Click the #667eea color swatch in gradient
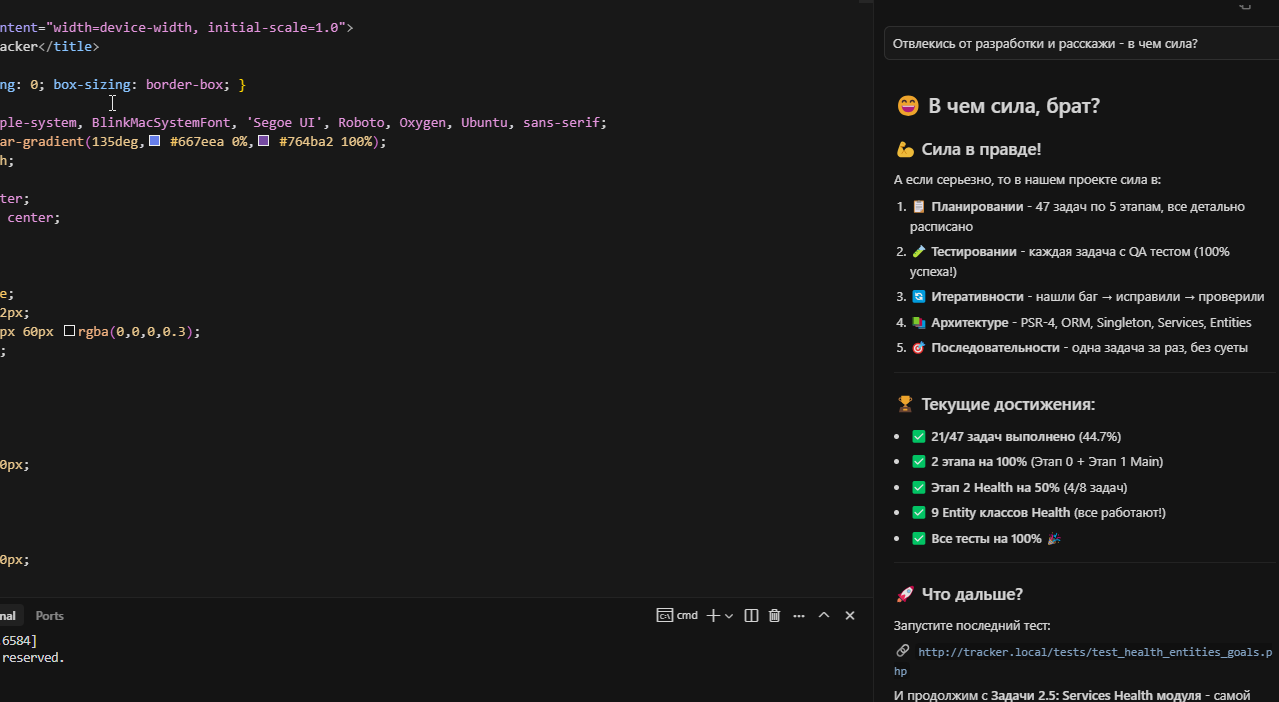 point(154,142)
